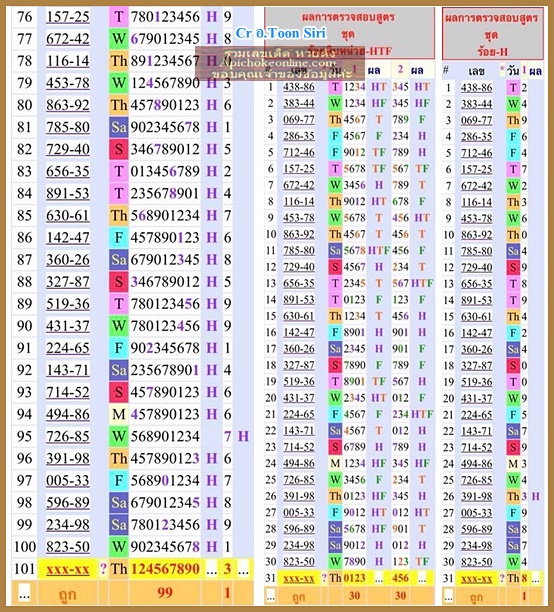Image resolution: width=554 pixels, height=612 pixels.
Task: Select row number 100 in left table
Action: pos(25,547)
